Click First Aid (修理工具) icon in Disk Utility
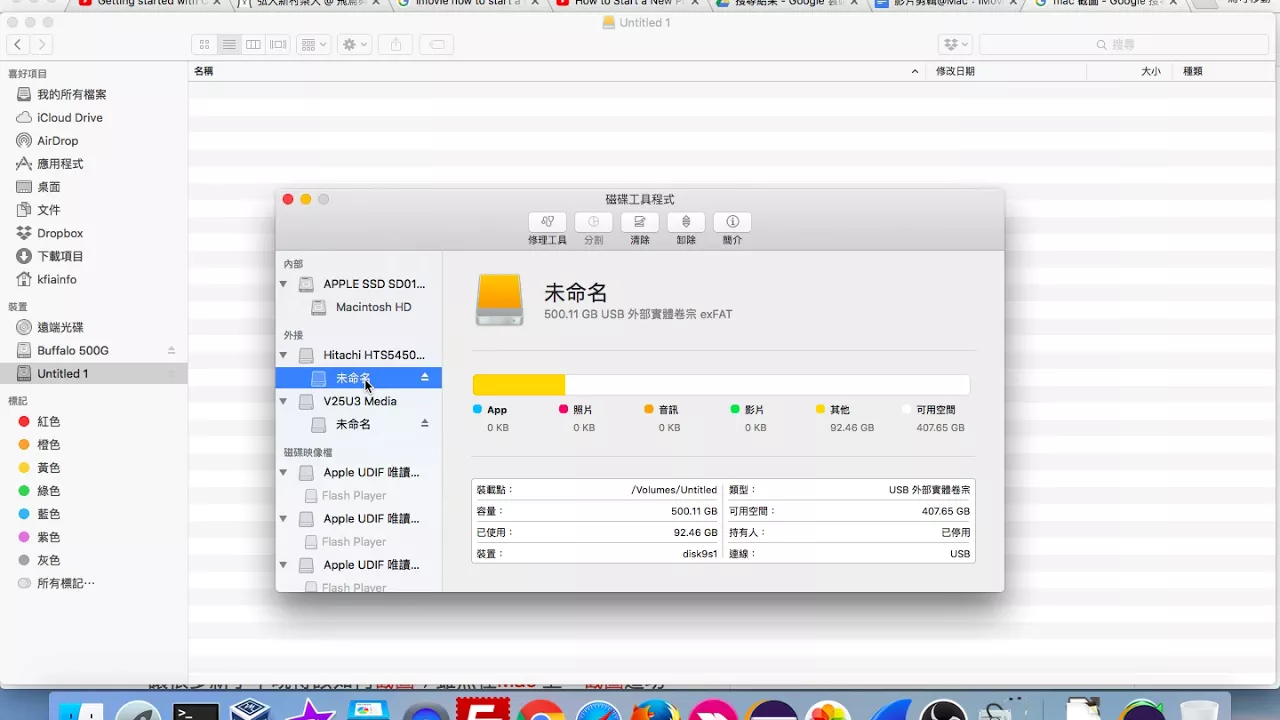1280x720 pixels. [x=547, y=222]
